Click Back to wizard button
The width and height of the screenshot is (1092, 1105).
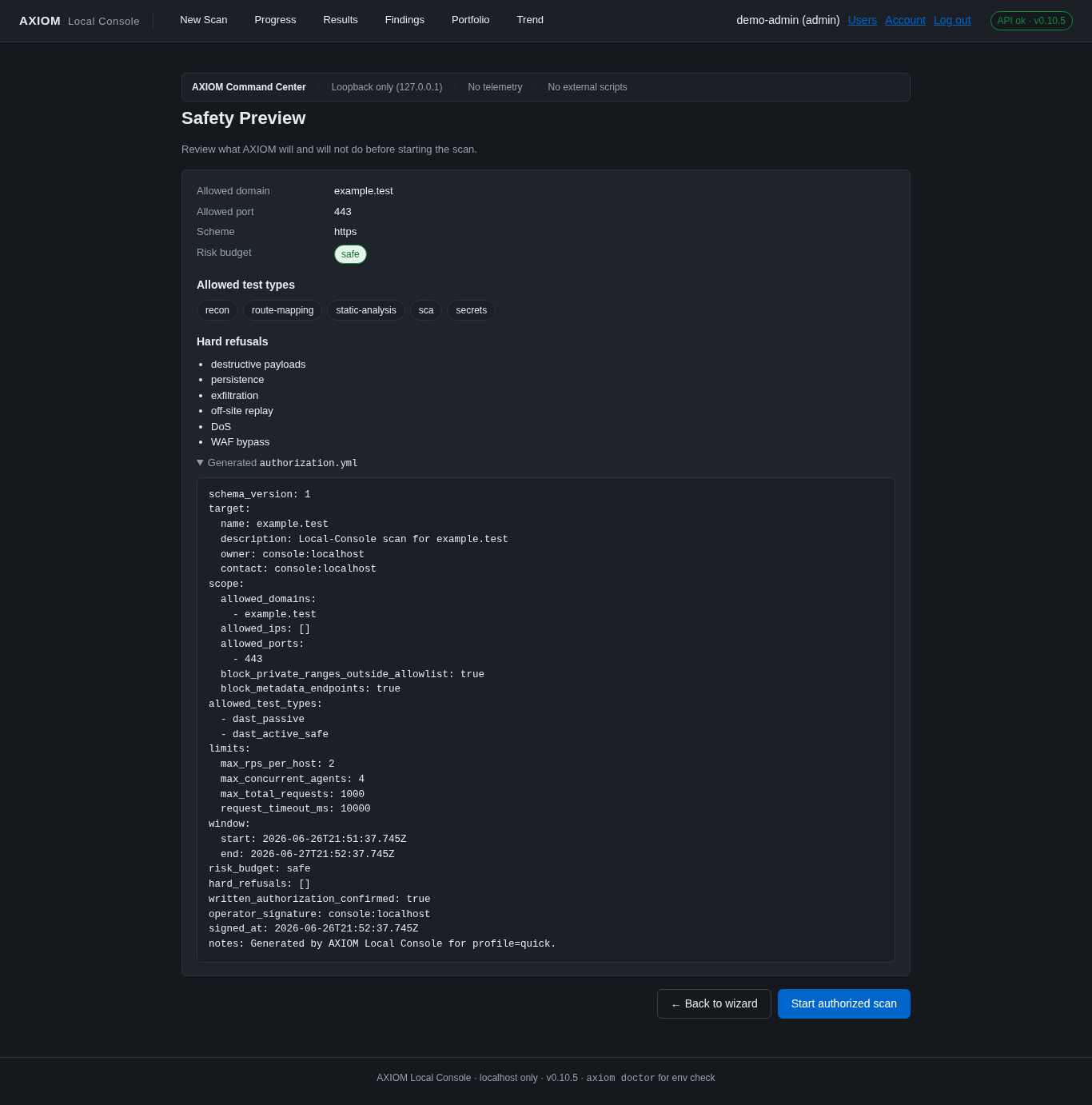click(714, 1003)
